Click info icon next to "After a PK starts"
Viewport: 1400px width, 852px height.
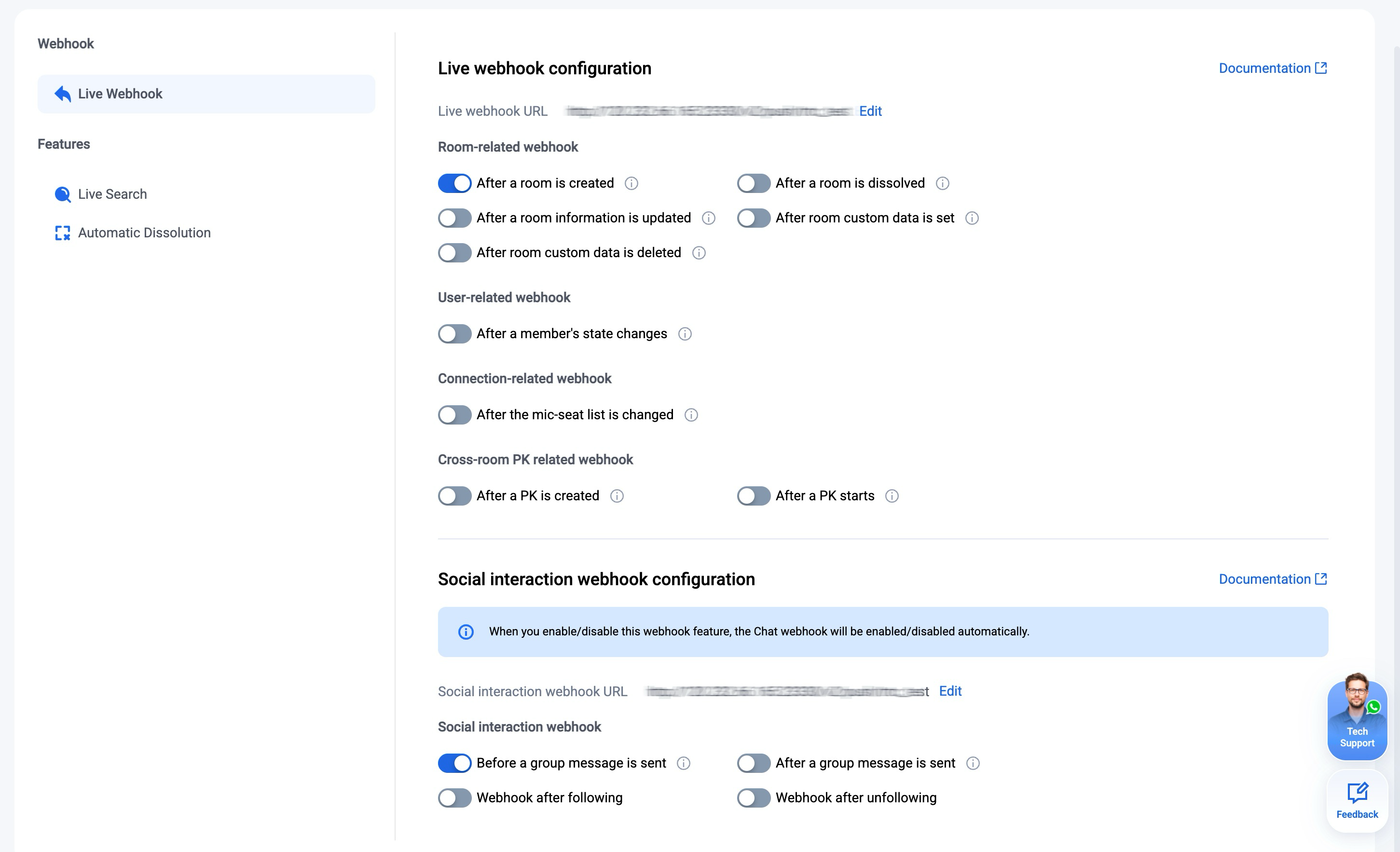(x=892, y=496)
